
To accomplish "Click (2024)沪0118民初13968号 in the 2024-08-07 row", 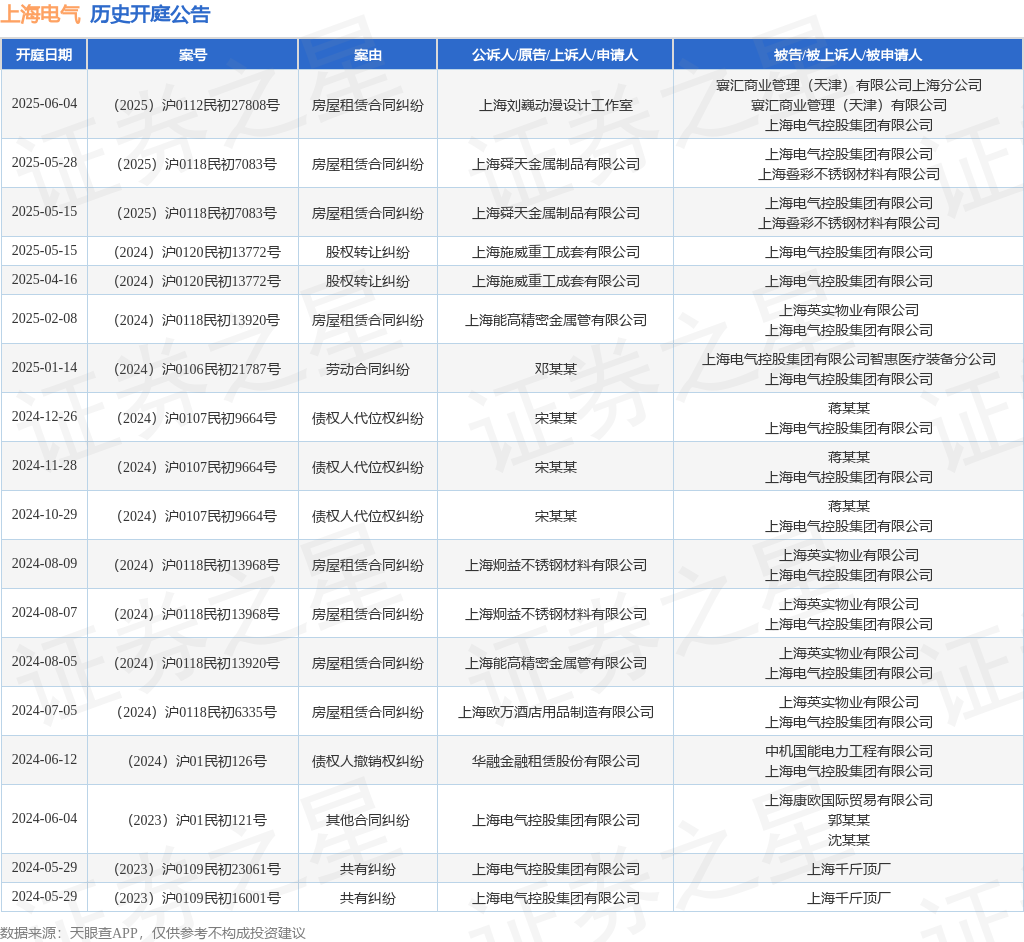I will (196, 615).
